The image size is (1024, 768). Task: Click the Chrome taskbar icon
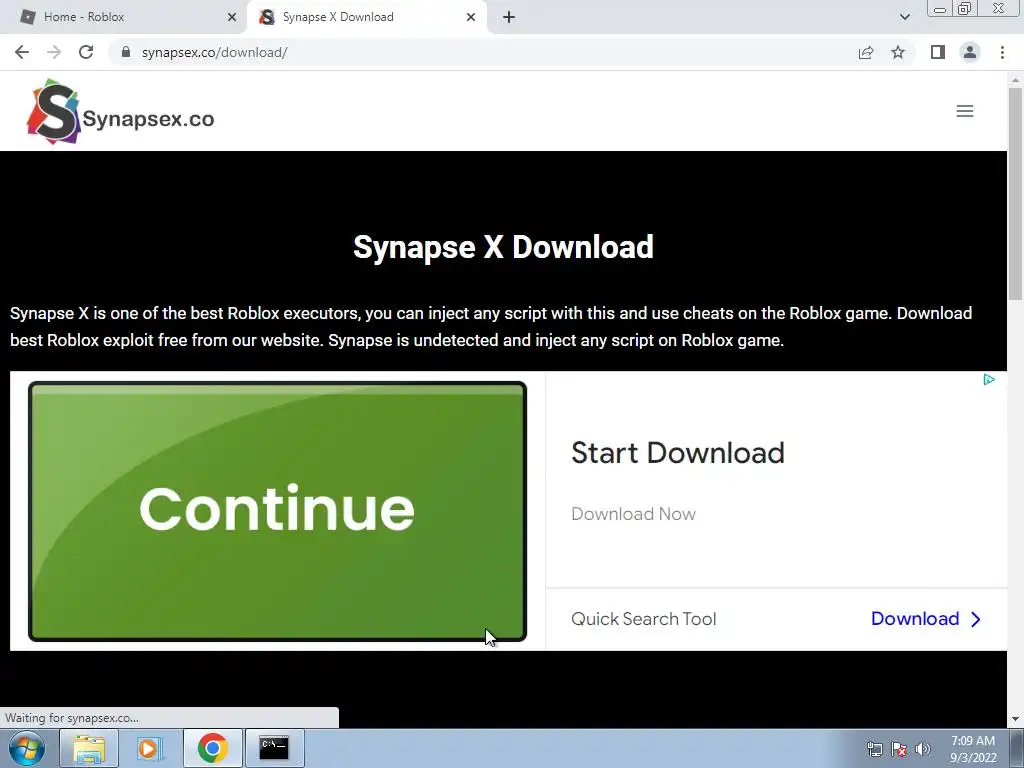[x=212, y=748]
